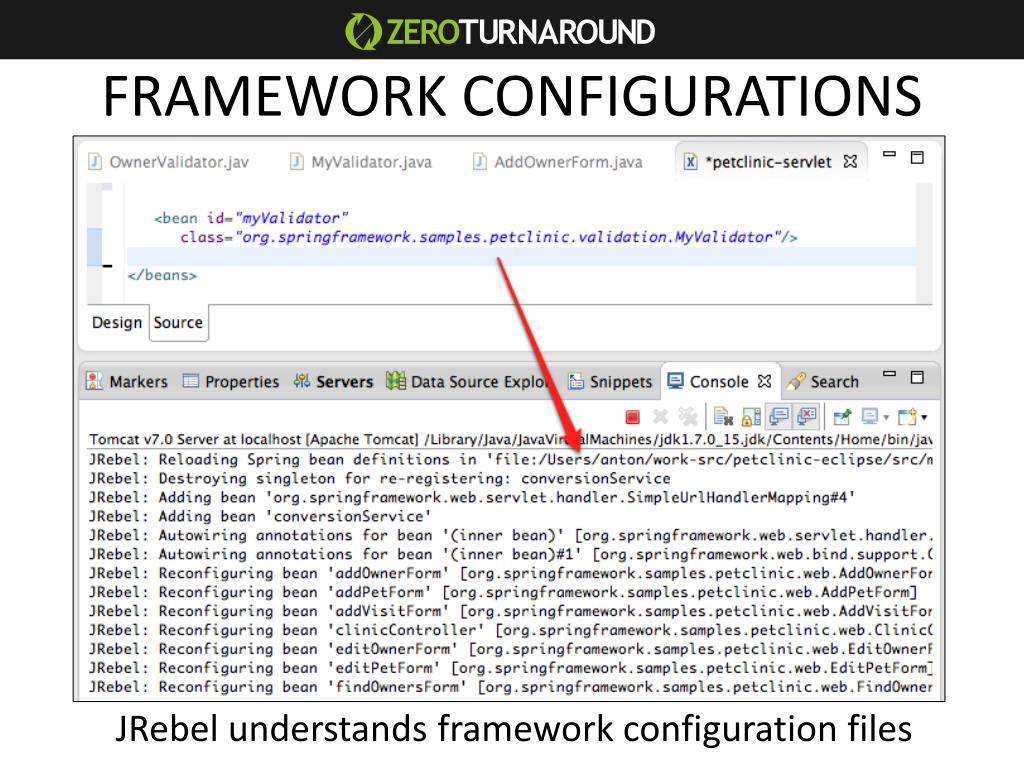Close the Console view tab
This screenshot has height=768, width=1024.
pyautogui.click(x=765, y=381)
